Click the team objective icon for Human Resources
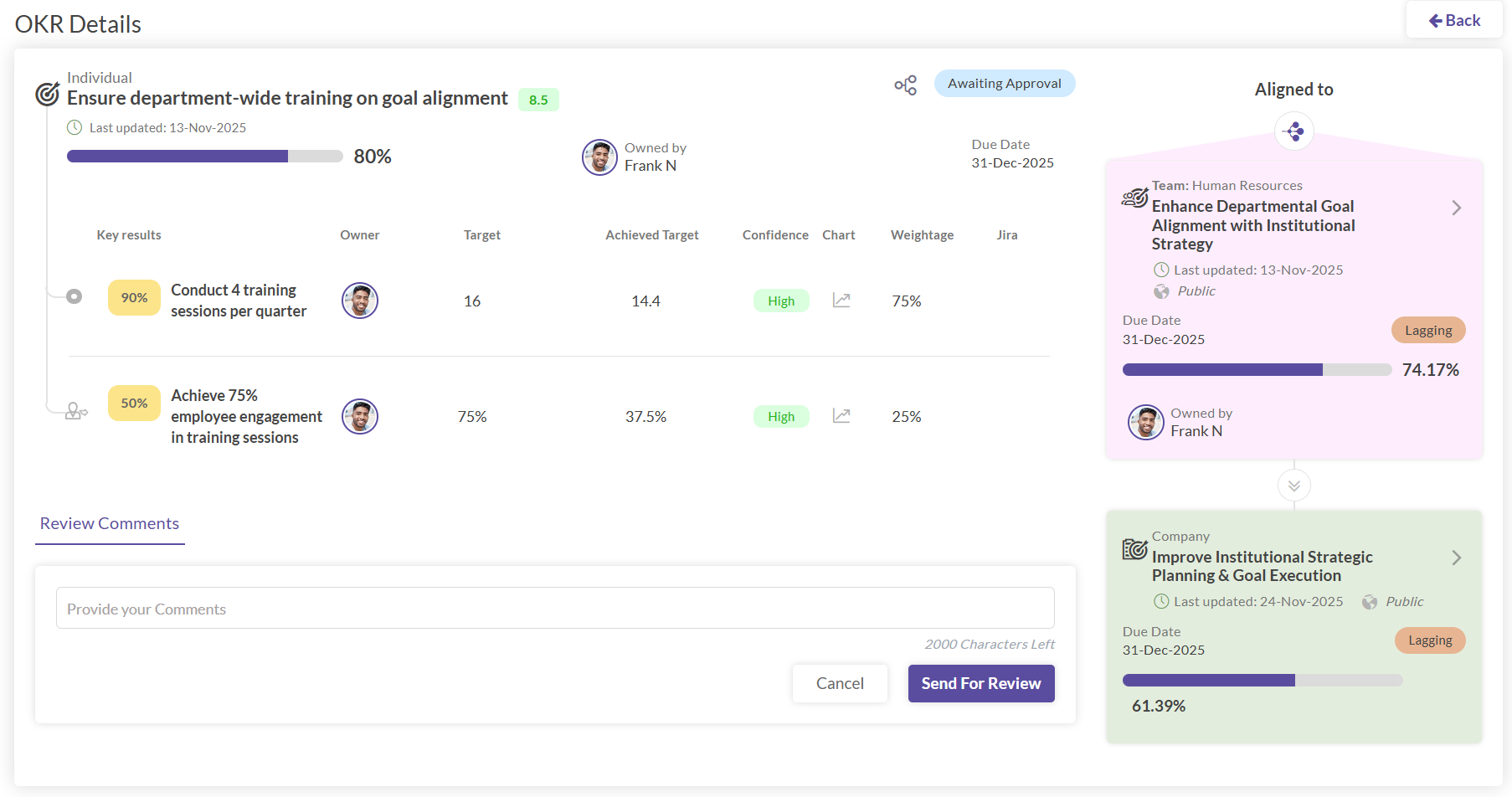This screenshot has height=797, width=1512. [x=1134, y=198]
